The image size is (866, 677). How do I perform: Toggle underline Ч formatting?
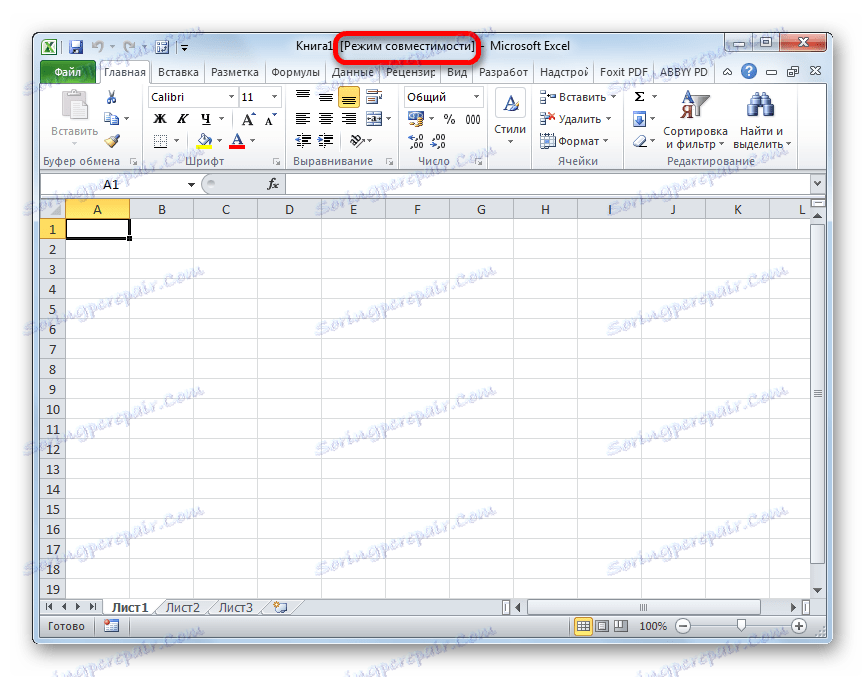coord(205,119)
